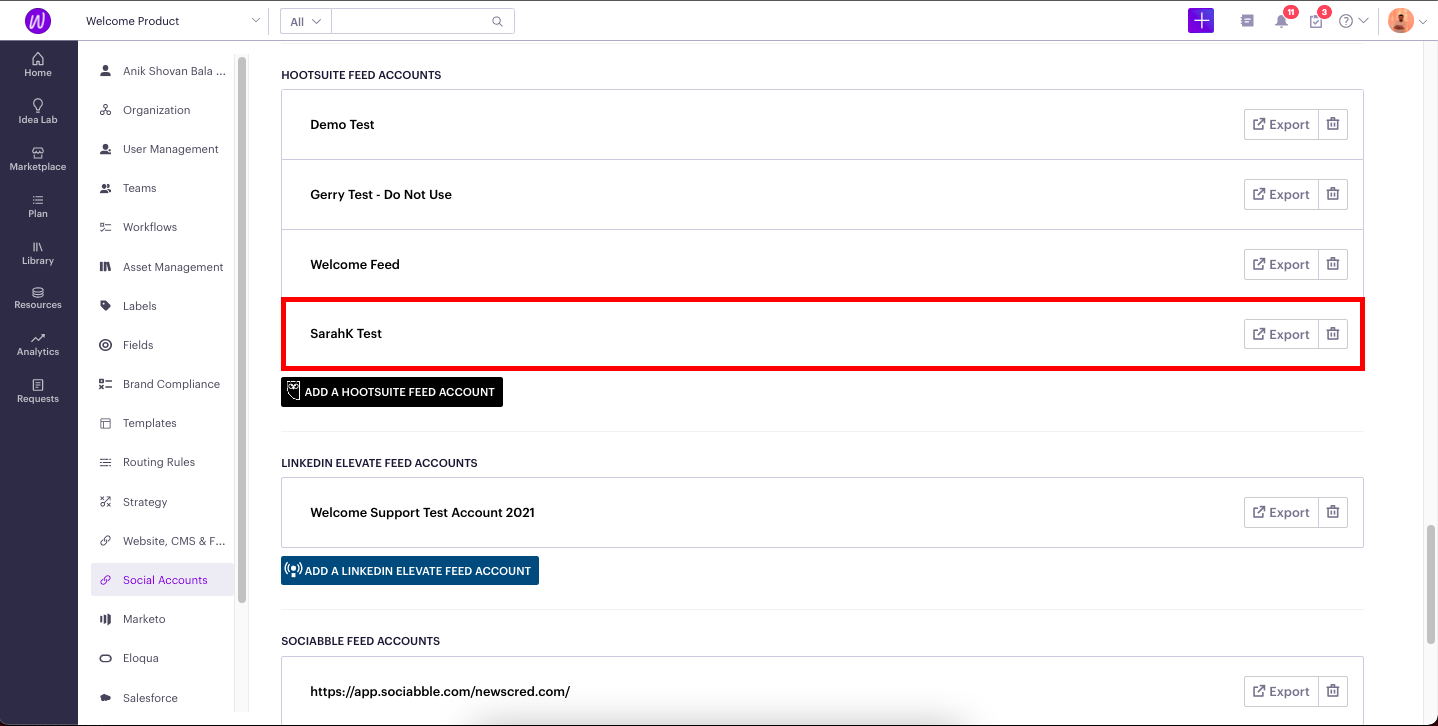
Task: Click the Welcome Feed account name
Action: click(355, 265)
